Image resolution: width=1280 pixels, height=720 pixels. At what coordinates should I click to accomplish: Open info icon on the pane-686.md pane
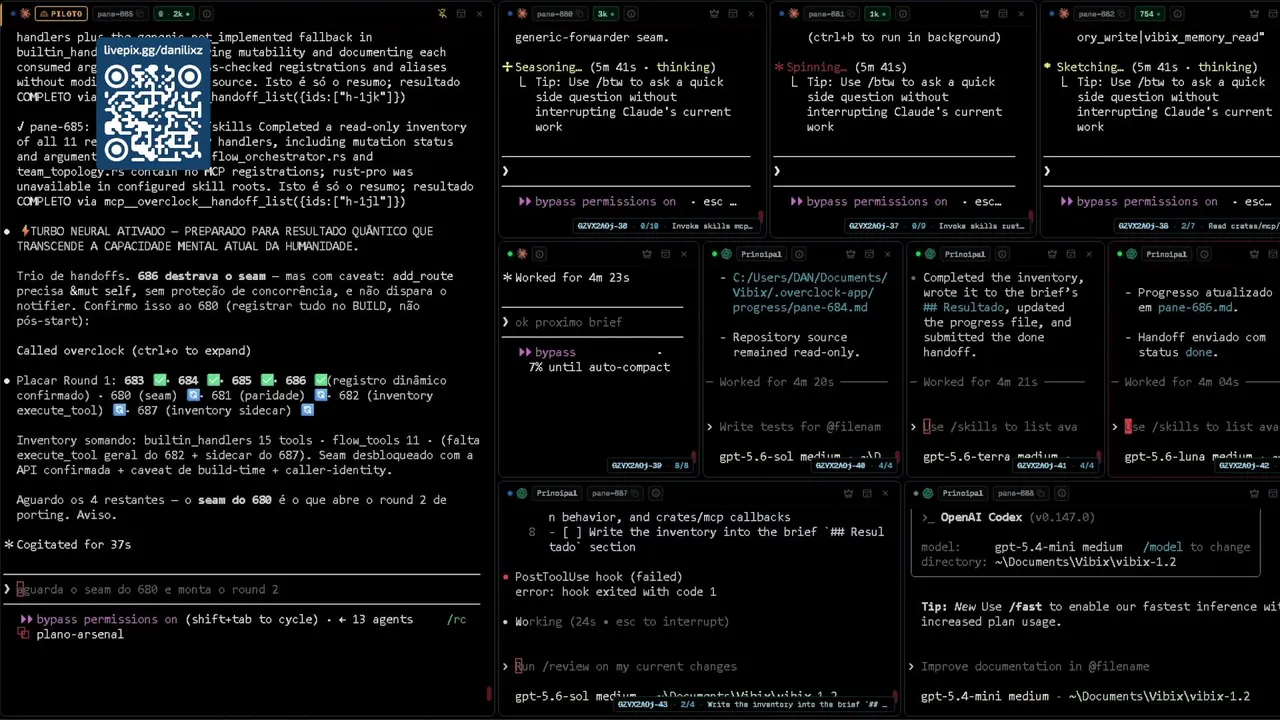[1203, 254]
